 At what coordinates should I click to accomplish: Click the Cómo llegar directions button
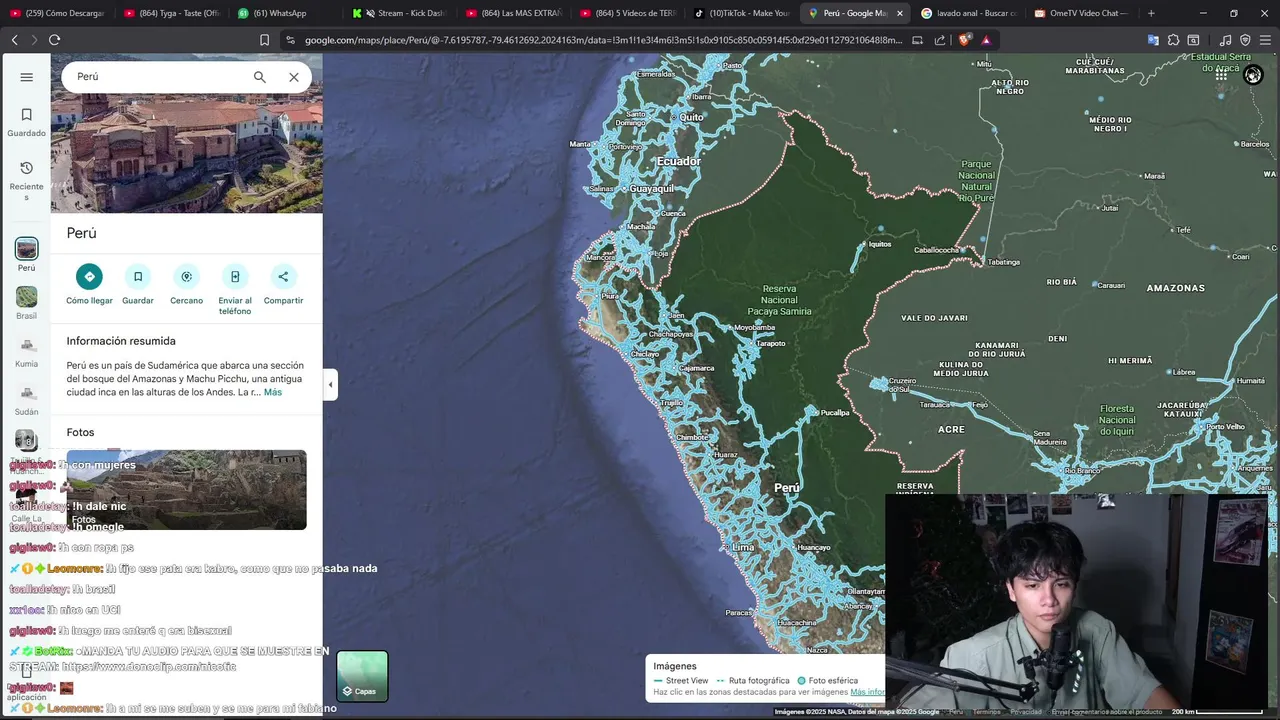(89, 284)
